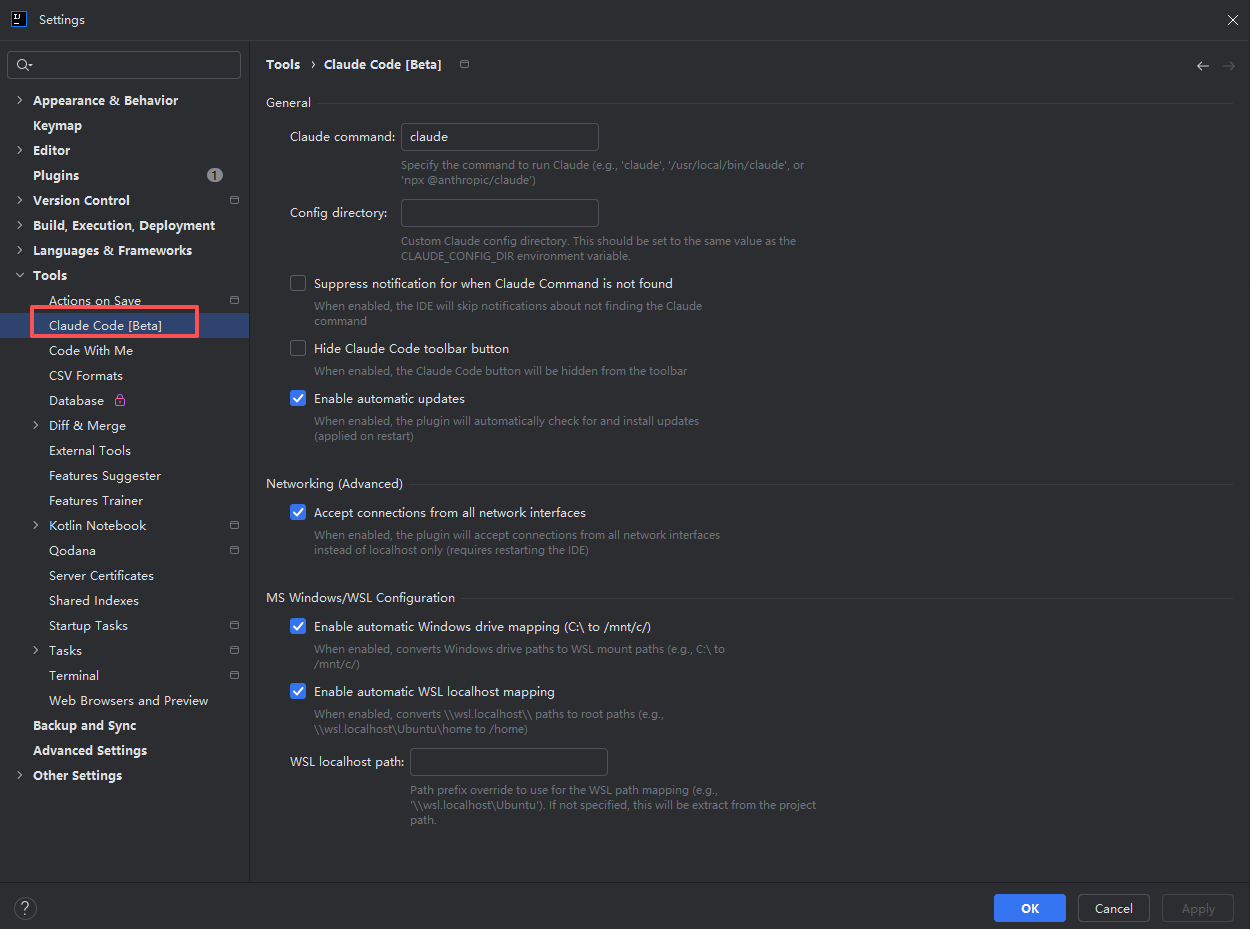Open help with the question mark icon

[26, 908]
